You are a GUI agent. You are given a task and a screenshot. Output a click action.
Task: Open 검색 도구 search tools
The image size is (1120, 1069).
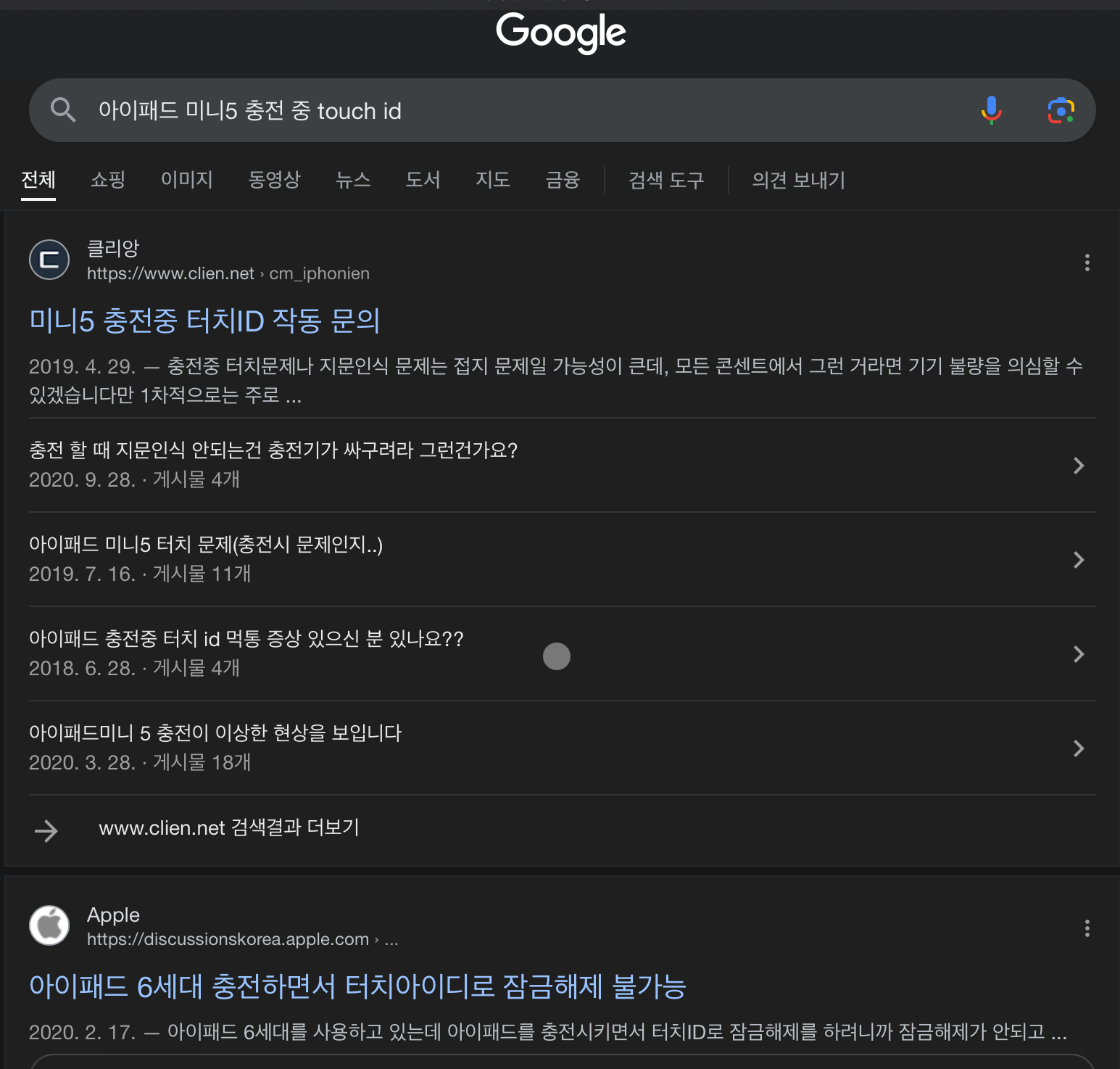pyautogui.click(x=665, y=181)
